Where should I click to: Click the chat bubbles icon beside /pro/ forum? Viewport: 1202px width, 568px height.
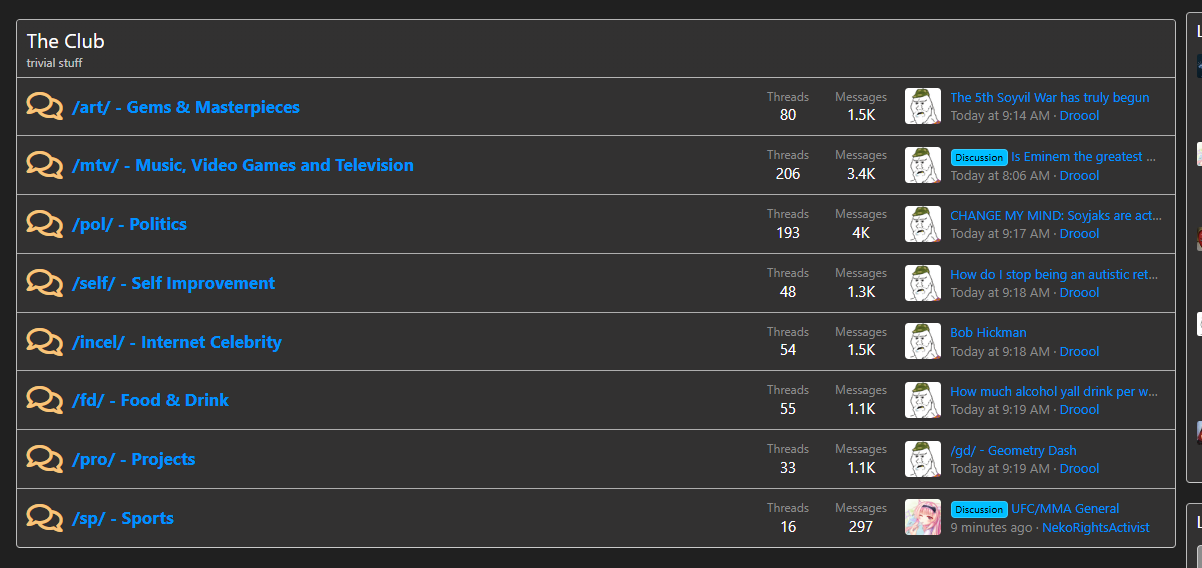point(45,458)
